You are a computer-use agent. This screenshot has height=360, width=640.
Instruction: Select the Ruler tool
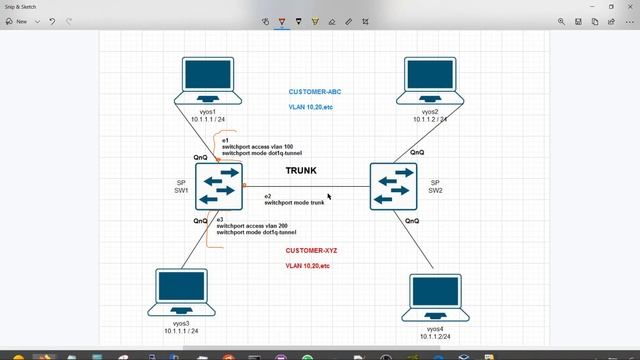click(x=348, y=22)
